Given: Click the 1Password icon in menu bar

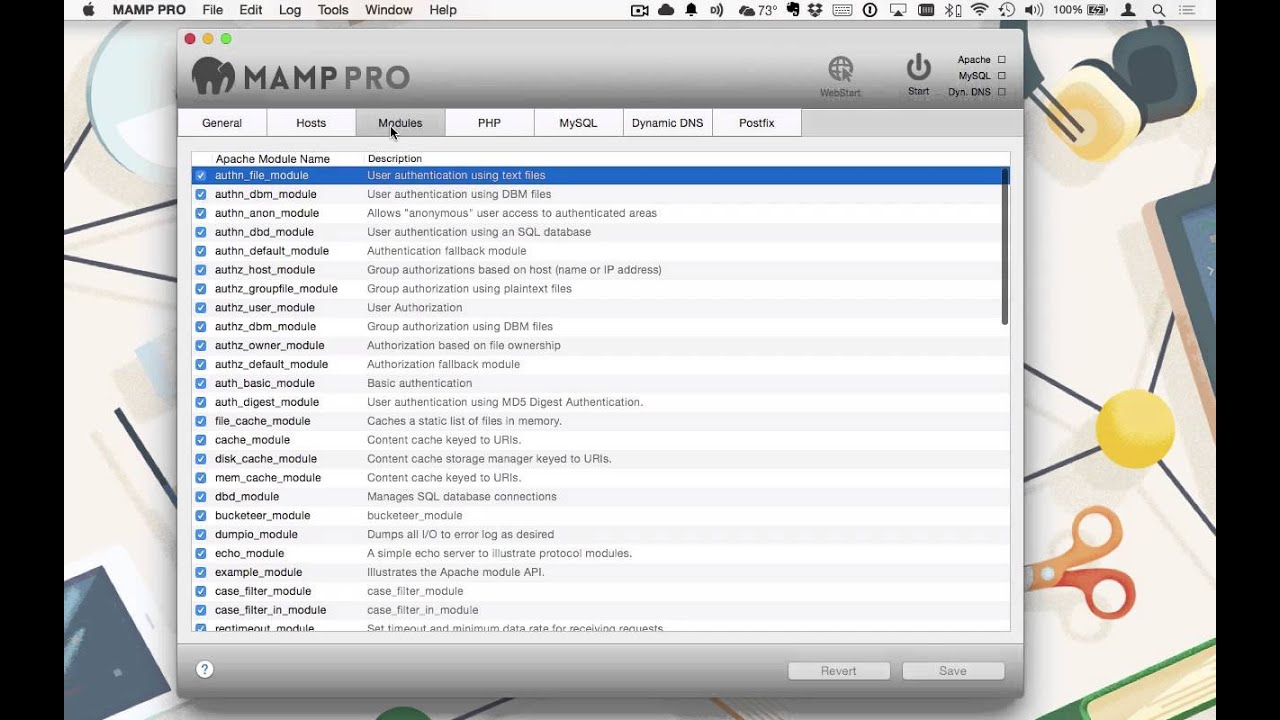Looking at the screenshot, I should click(x=869, y=10).
